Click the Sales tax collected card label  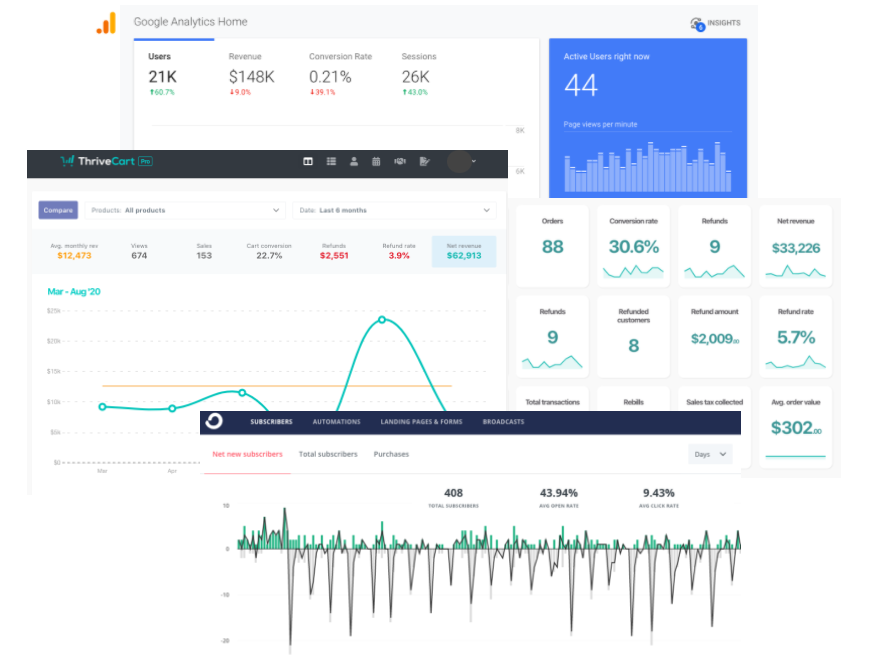[x=714, y=402]
